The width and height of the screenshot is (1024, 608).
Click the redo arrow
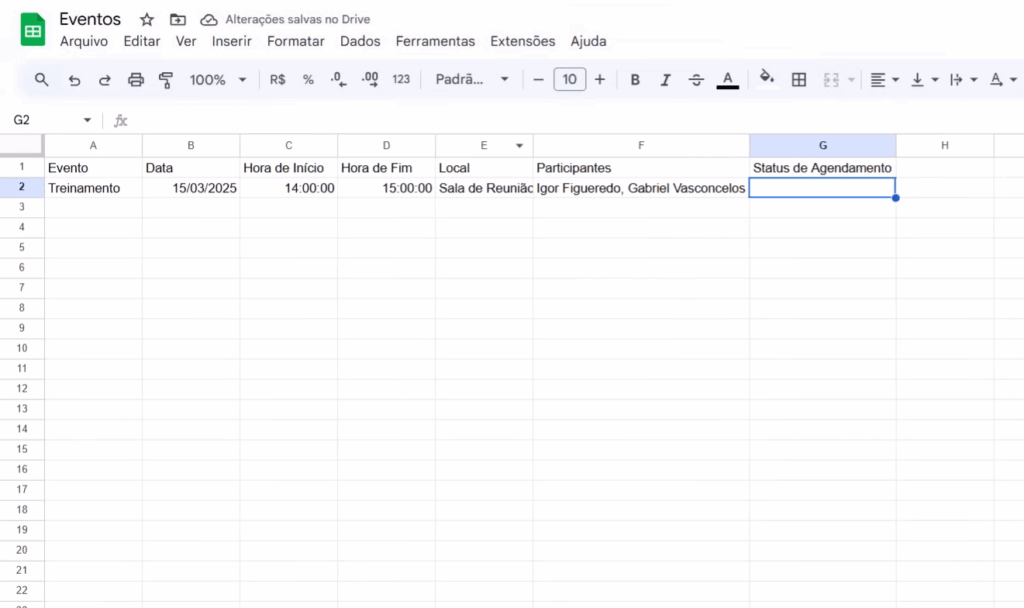click(104, 80)
